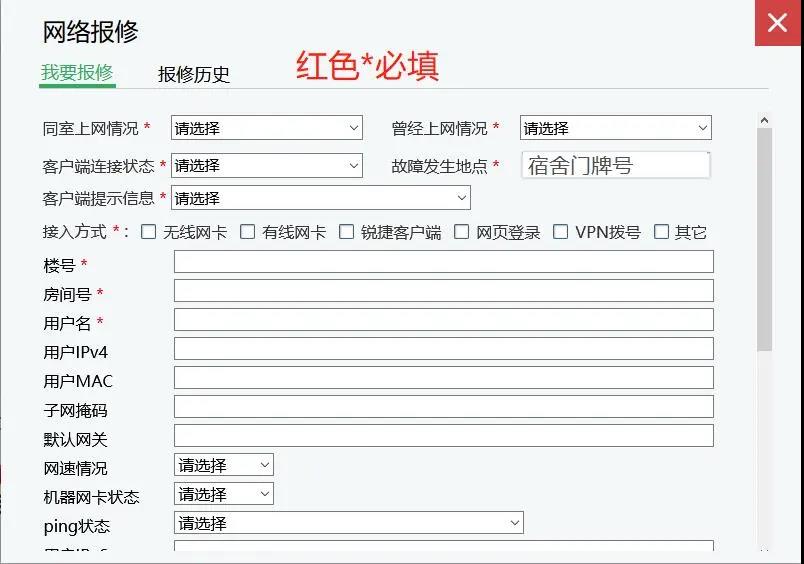Viewport: 804px width, 564px height.
Task: Open the 客户端连接状态 dropdown
Action: point(266,165)
